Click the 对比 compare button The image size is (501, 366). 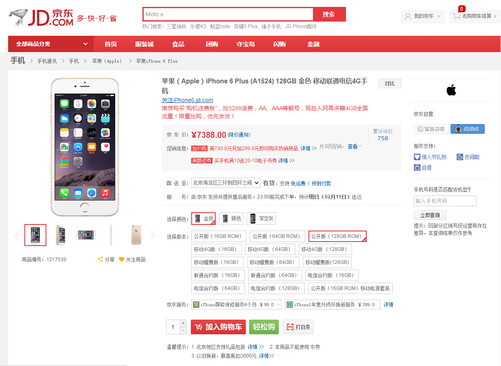[390, 83]
